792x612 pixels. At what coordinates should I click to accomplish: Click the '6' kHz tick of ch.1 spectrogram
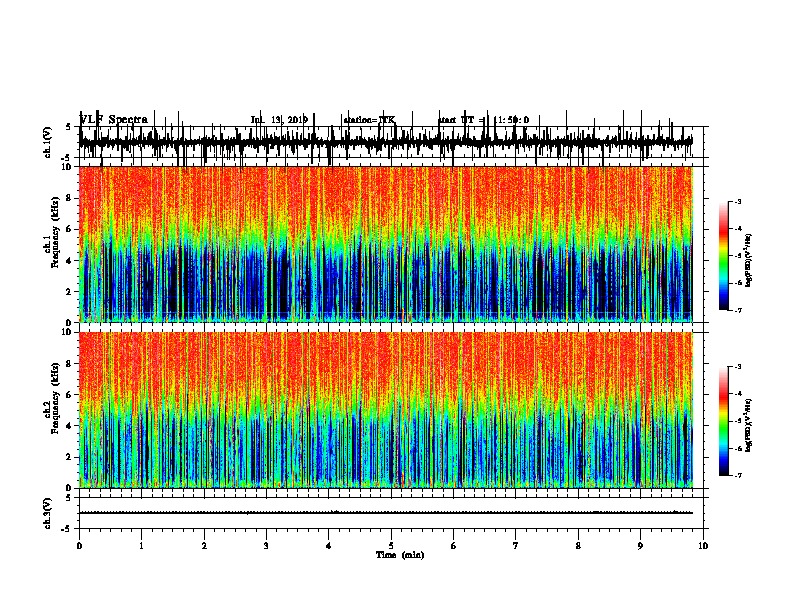pos(70,229)
